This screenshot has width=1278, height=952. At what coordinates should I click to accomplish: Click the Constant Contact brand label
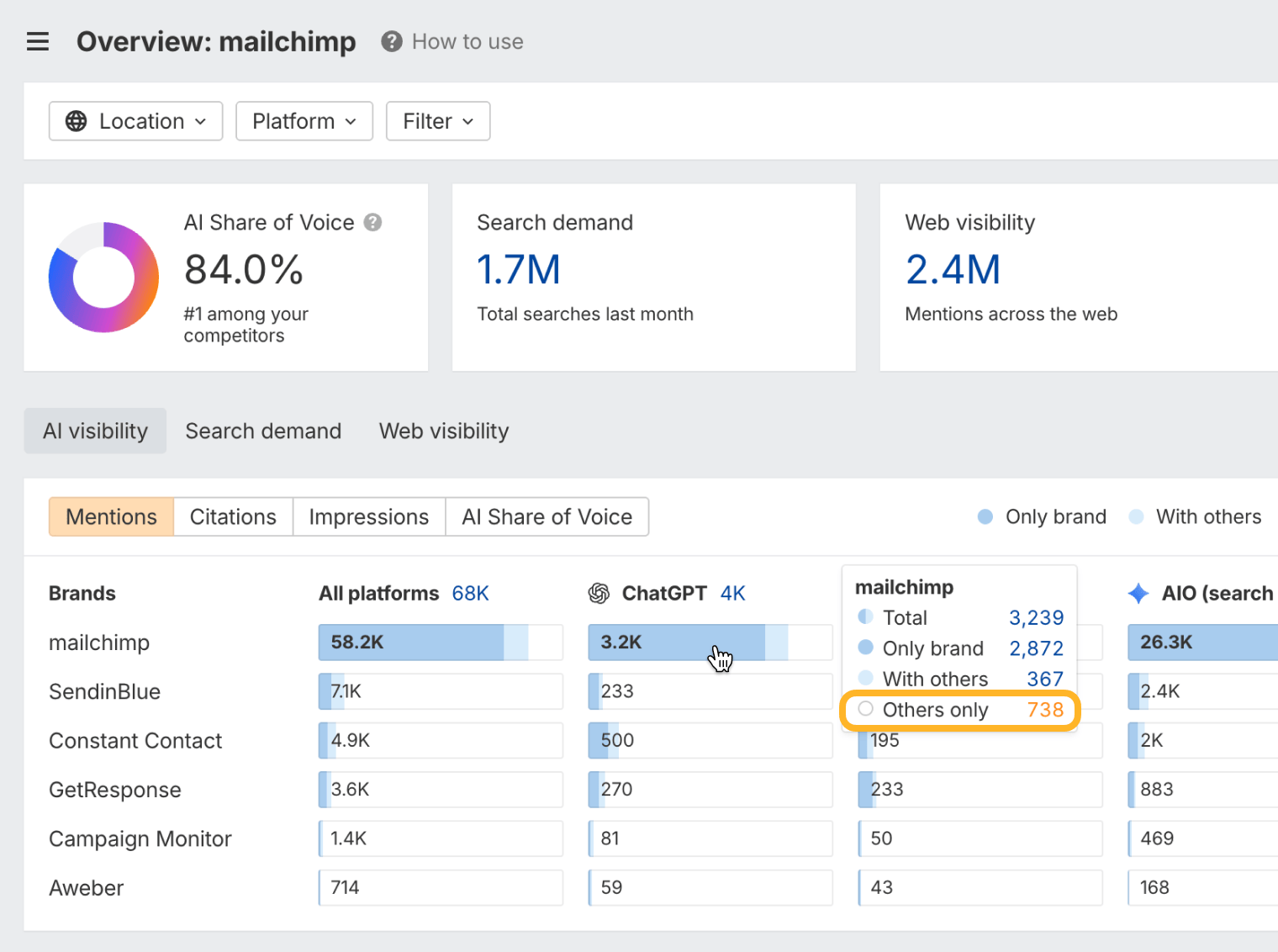[x=135, y=741]
